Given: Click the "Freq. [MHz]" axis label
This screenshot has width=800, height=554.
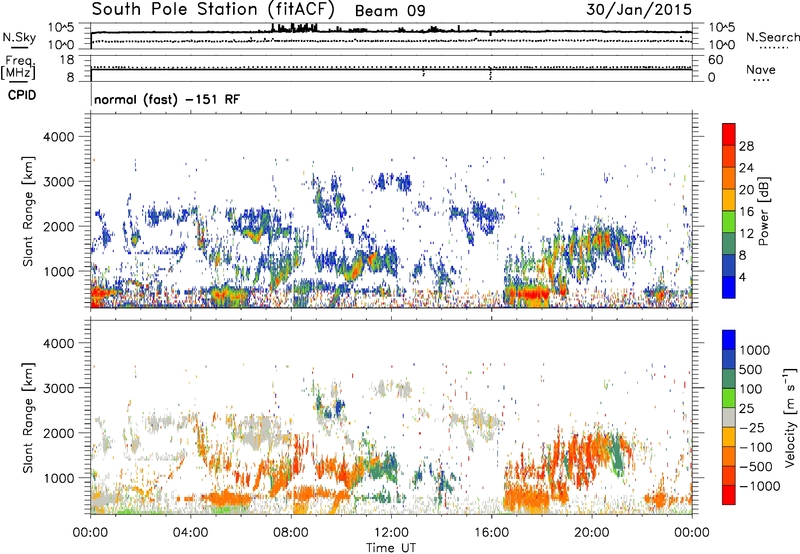Looking at the screenshot, I should click(x=19, y=67).
